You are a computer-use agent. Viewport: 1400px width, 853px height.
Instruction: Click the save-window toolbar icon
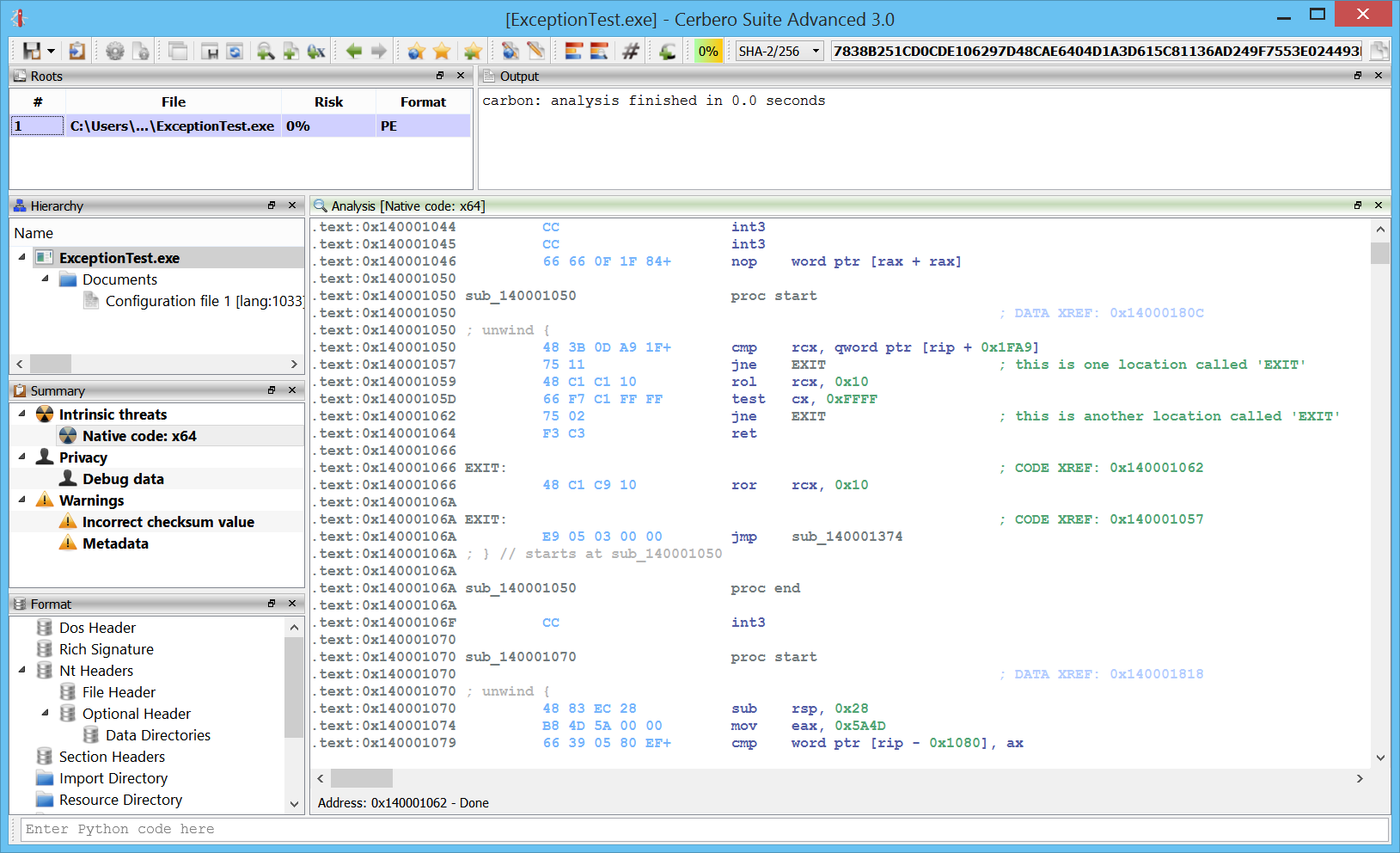[x=209, y=51]
